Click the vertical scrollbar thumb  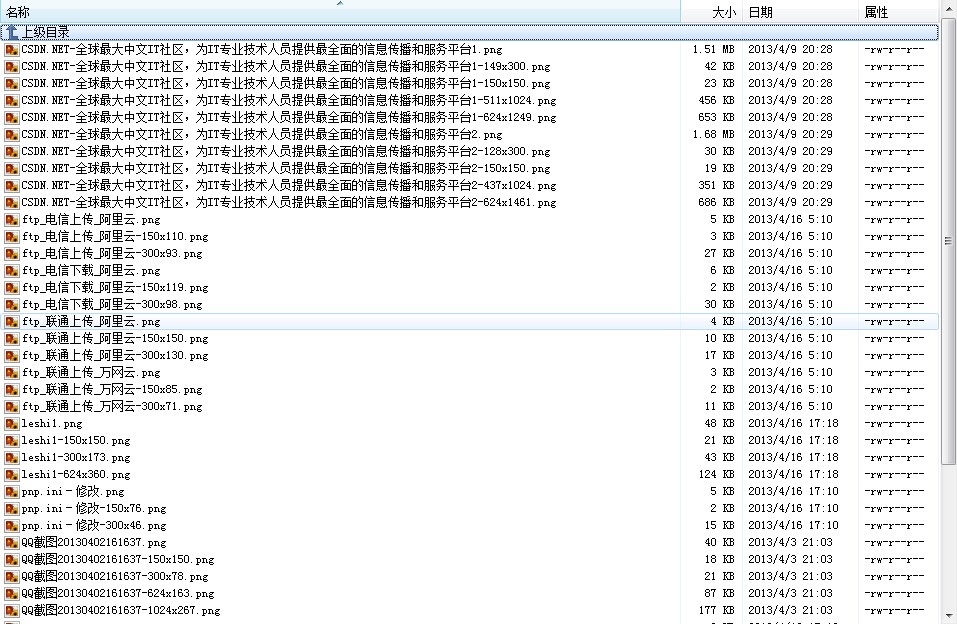click(x=948, y=241)
